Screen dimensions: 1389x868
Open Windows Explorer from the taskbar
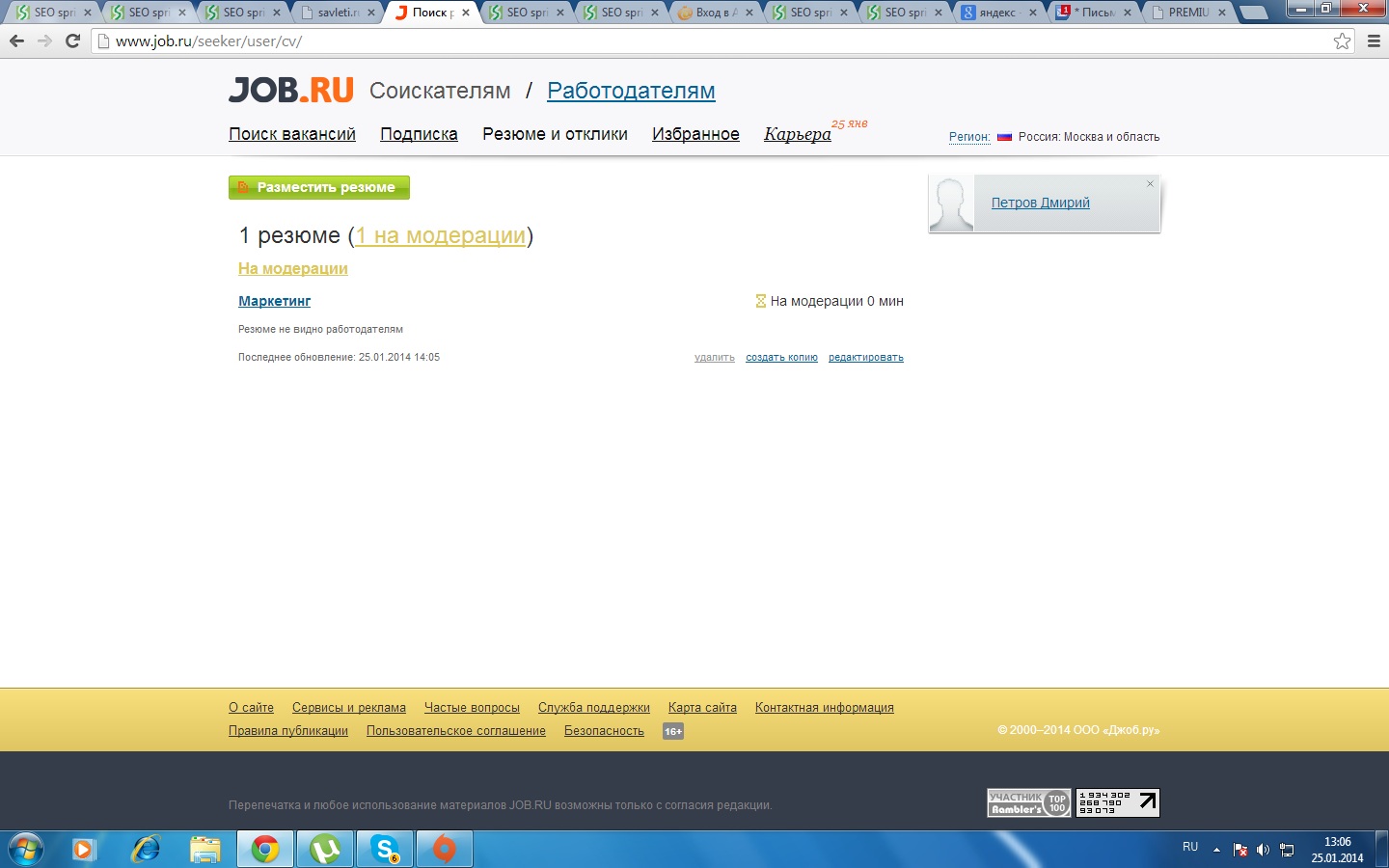pyautogui.click(x=205, y=850)
